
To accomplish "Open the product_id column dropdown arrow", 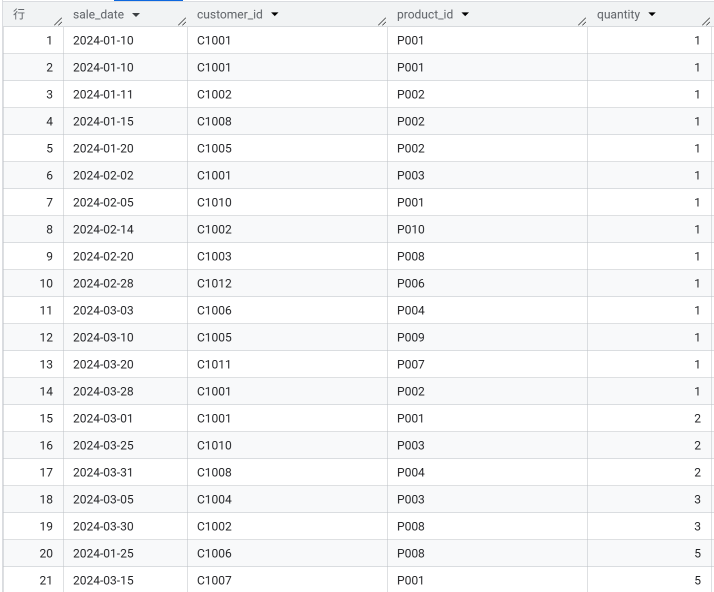I will pos(465,15).
